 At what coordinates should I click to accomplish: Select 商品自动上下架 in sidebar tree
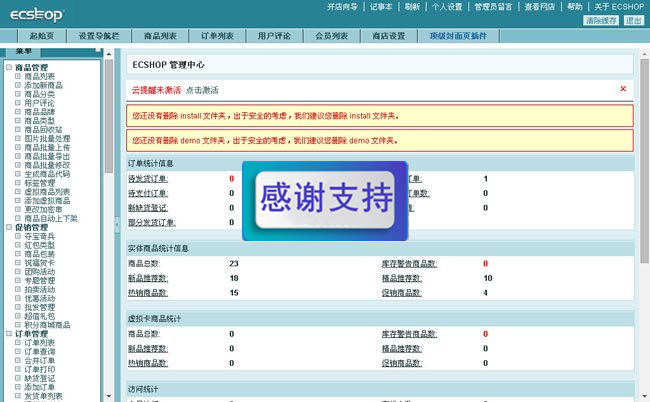(51, 218)
